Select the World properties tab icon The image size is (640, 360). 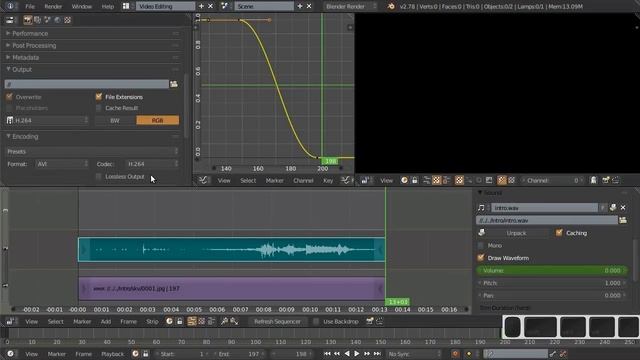coord(58,20)
